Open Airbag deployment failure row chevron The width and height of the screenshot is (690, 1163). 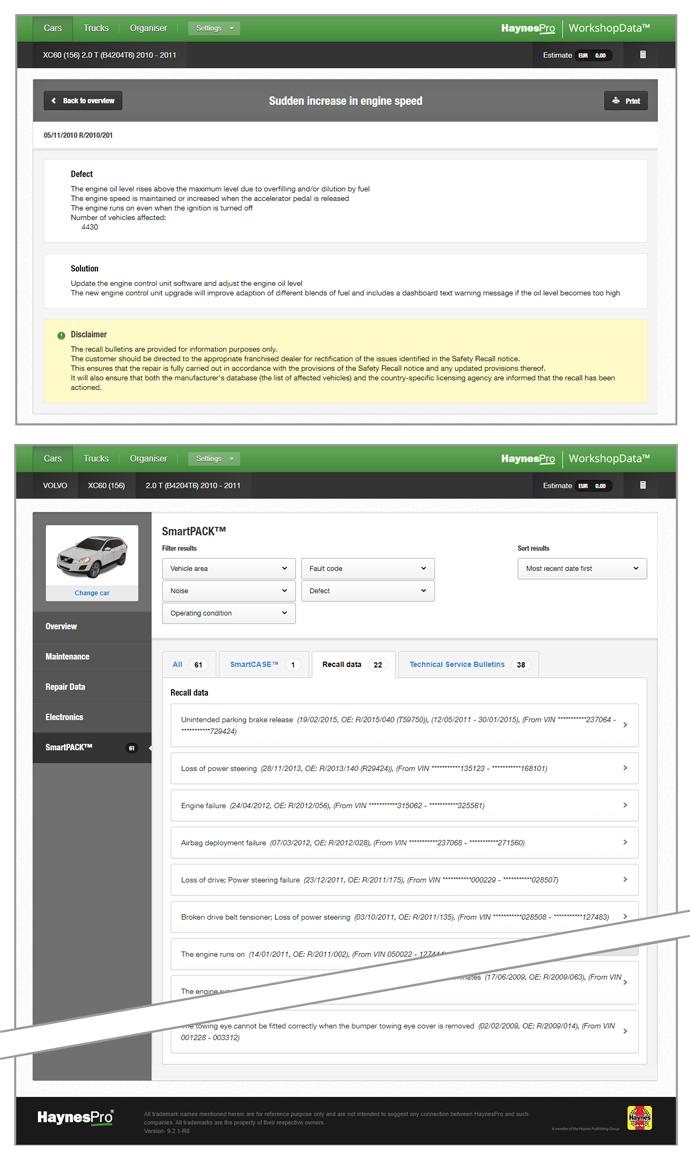coord(625,842)
